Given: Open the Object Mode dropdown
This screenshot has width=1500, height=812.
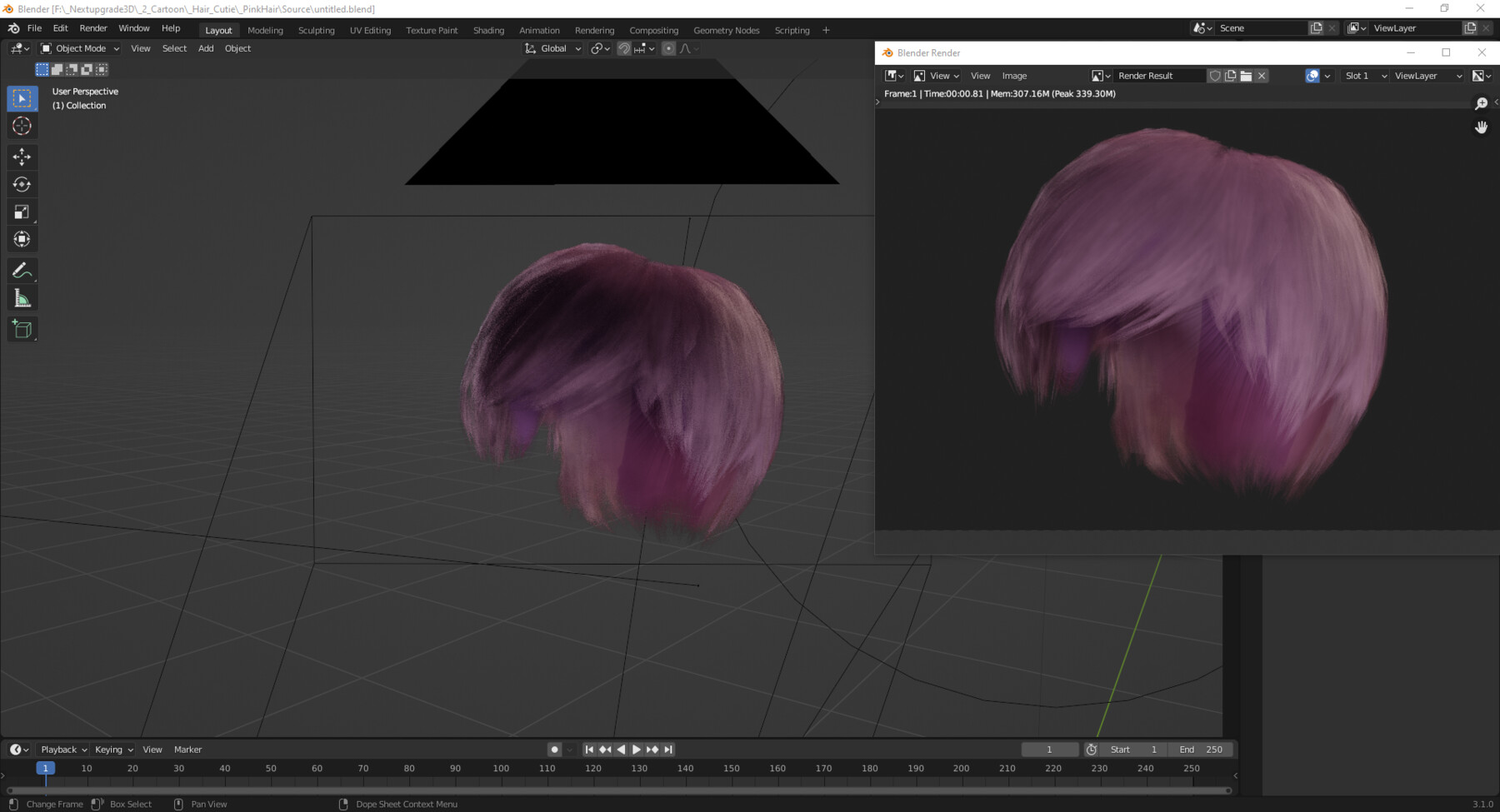Looking at the screenshot, I should click(80, 48).
